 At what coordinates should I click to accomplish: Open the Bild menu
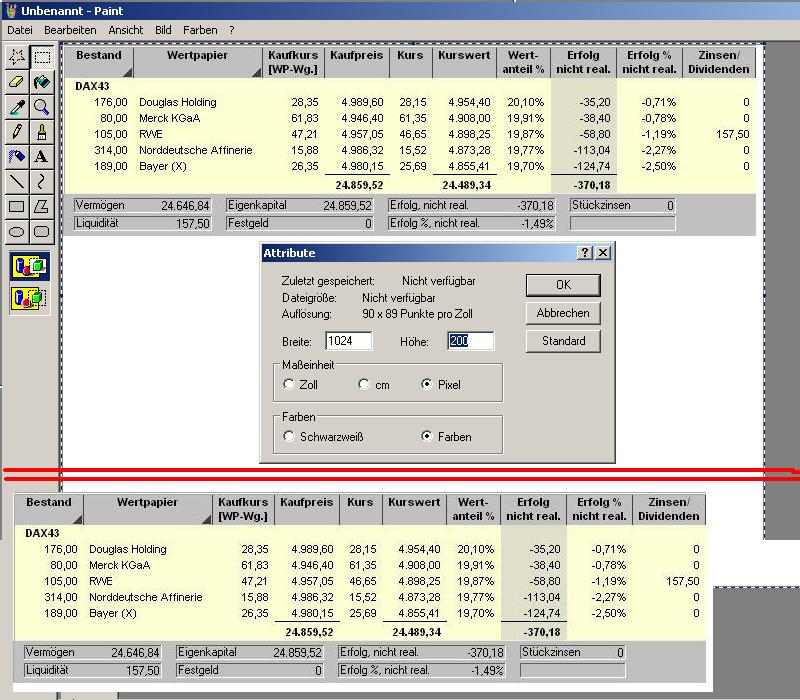[x=164, y=30]
